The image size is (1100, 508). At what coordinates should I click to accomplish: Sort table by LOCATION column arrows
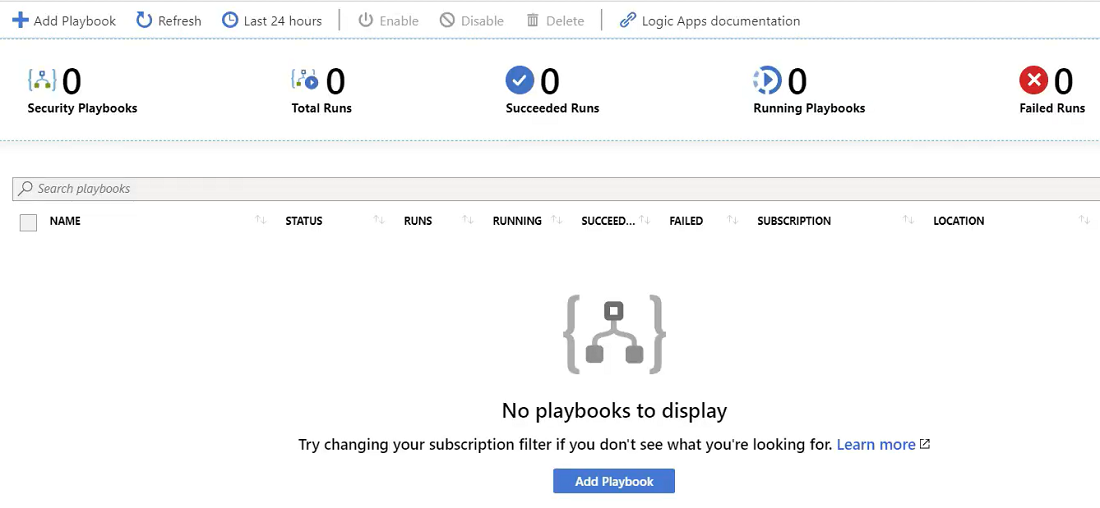[1084, 221]
